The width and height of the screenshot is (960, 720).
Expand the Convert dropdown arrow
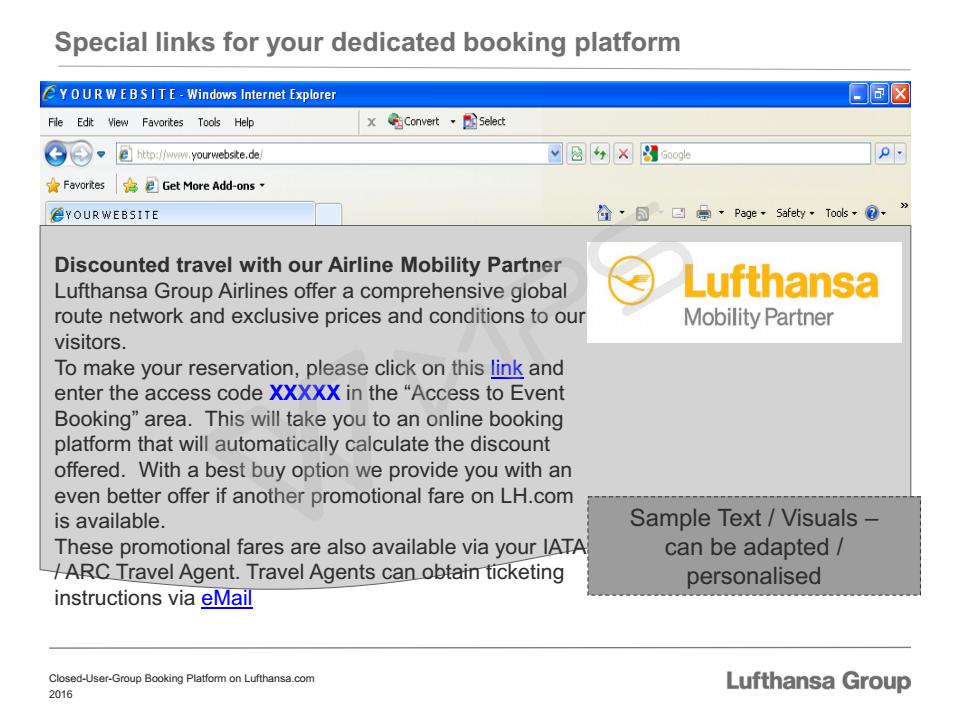click(x=452, y=122)
